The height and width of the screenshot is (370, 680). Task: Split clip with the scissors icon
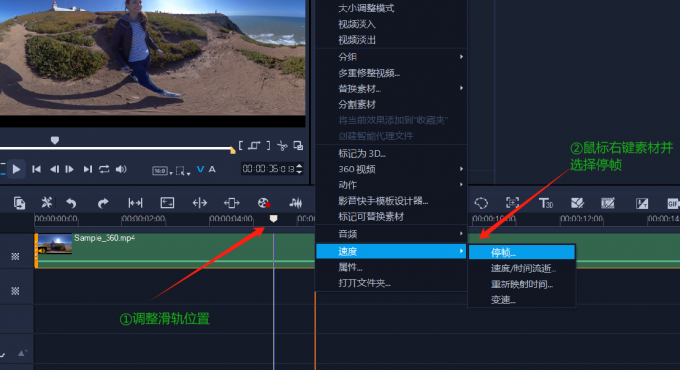click(x=282, y=146)
